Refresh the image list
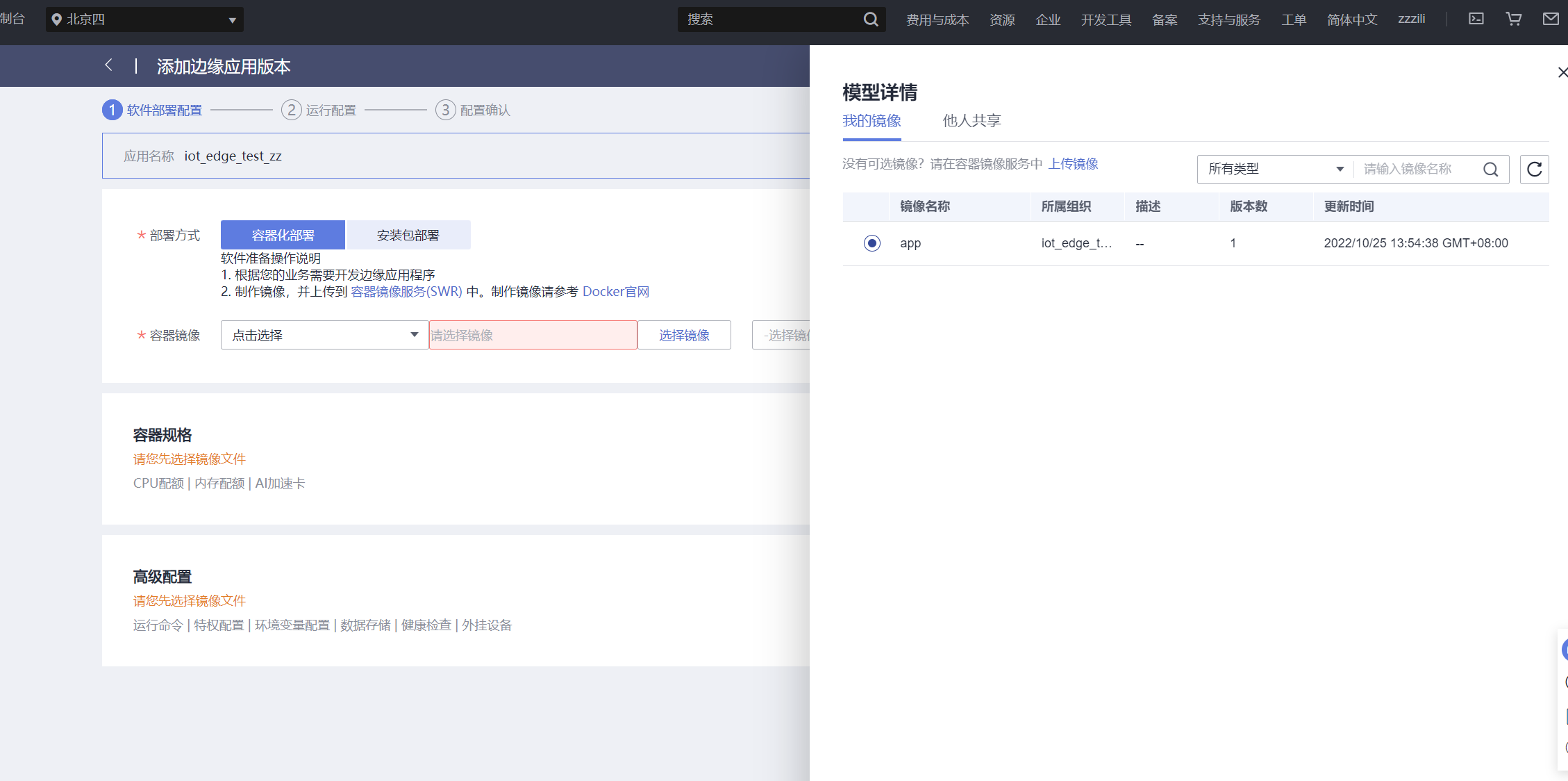1568x781 pixels. [x=1535, y=169]
